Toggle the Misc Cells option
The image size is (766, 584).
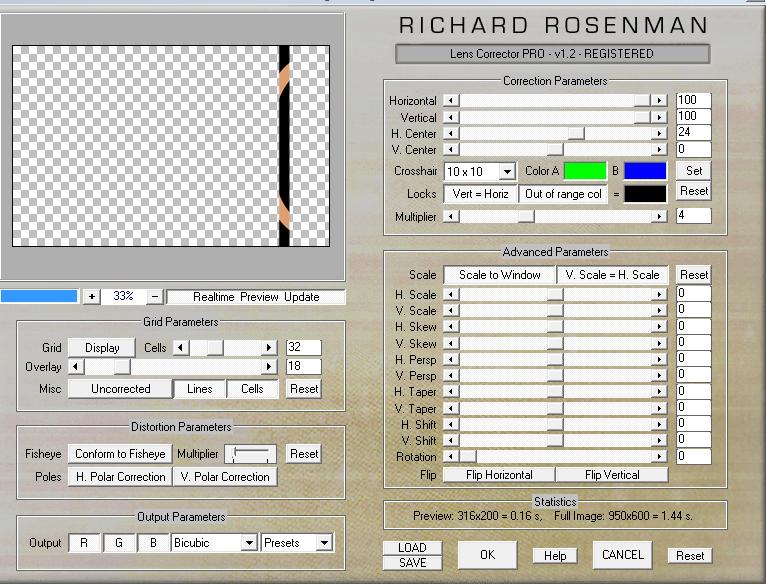(252, 389)
